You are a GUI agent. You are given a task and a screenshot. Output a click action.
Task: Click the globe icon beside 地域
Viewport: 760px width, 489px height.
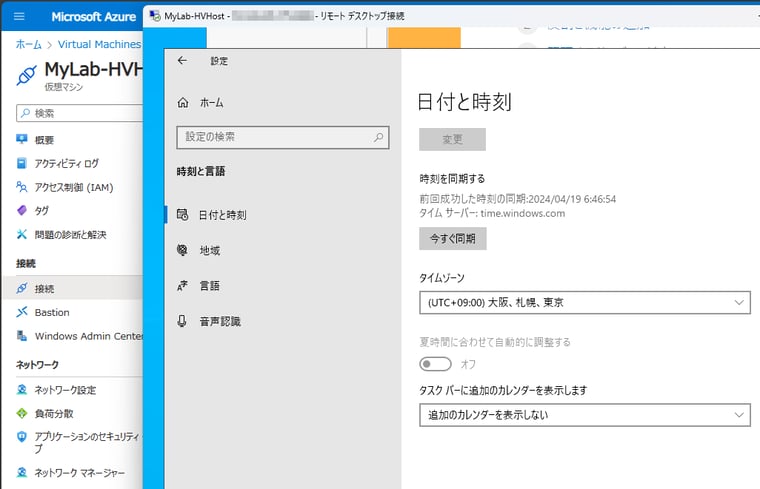[x=182, y=250]
